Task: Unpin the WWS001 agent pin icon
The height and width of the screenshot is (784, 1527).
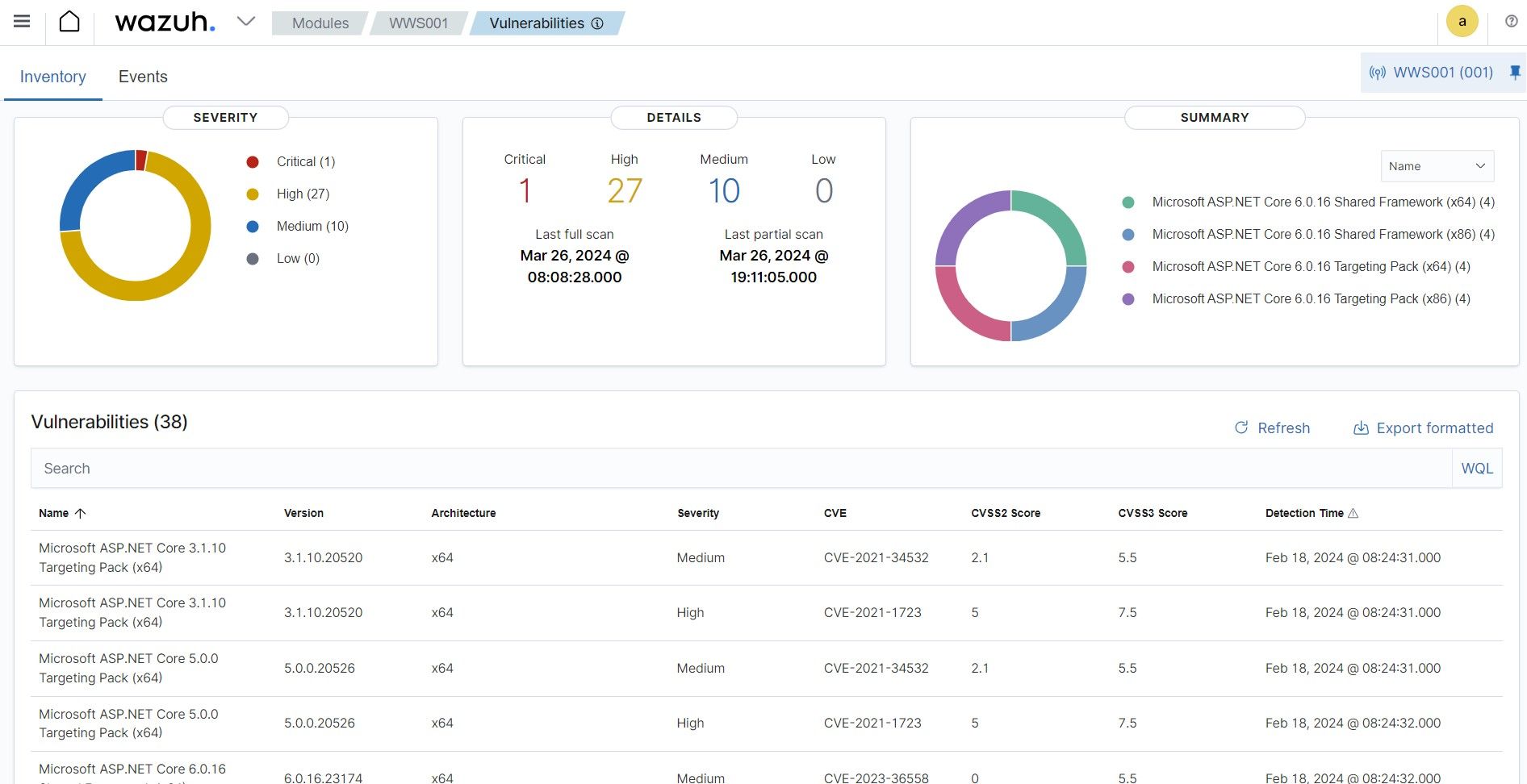Action: pyautogui.click(x=1515, y=73)
